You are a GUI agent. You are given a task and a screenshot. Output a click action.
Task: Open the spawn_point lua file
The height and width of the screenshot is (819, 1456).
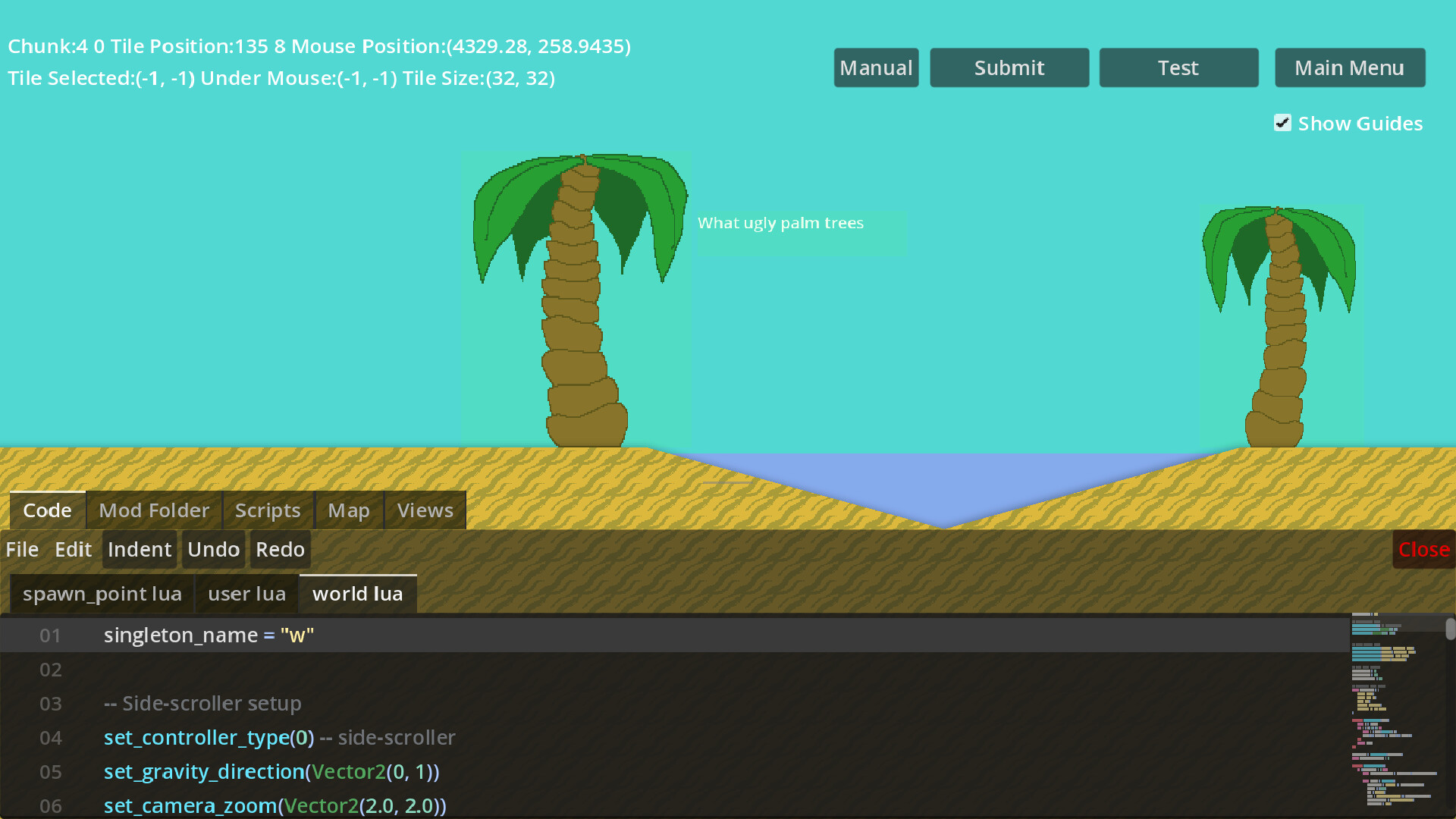point(102,594)
